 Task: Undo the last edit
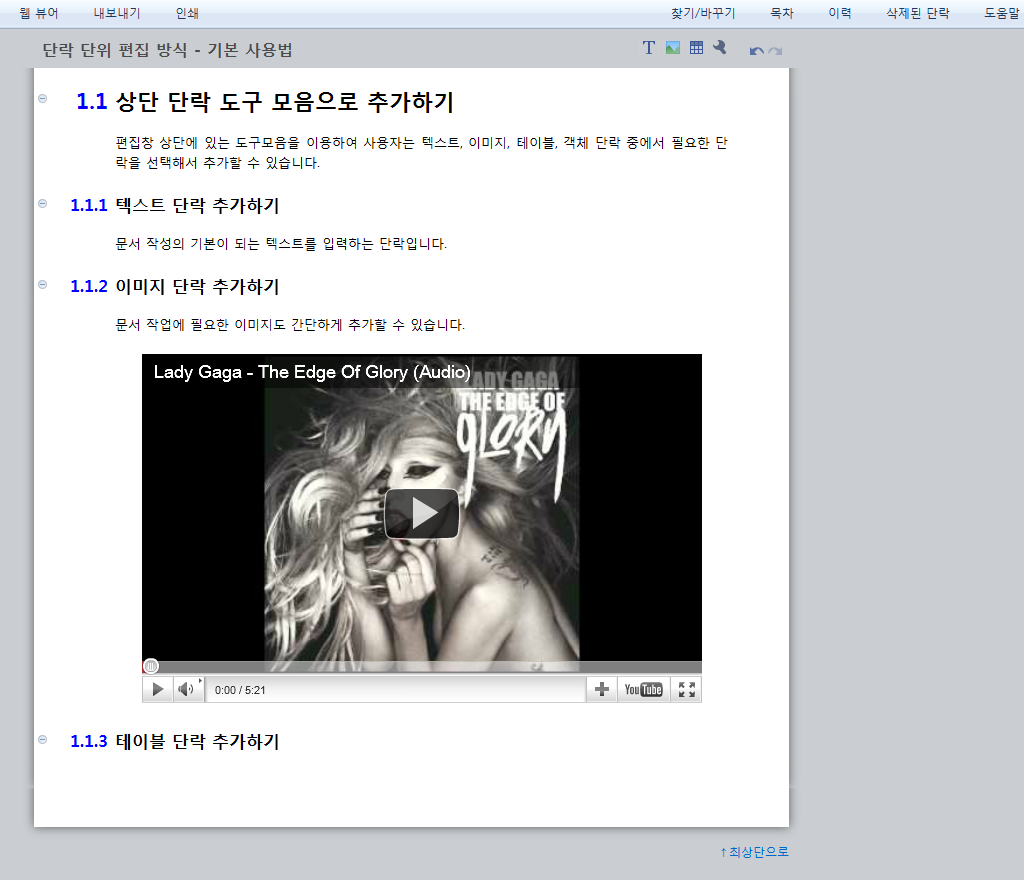[757, 51]
